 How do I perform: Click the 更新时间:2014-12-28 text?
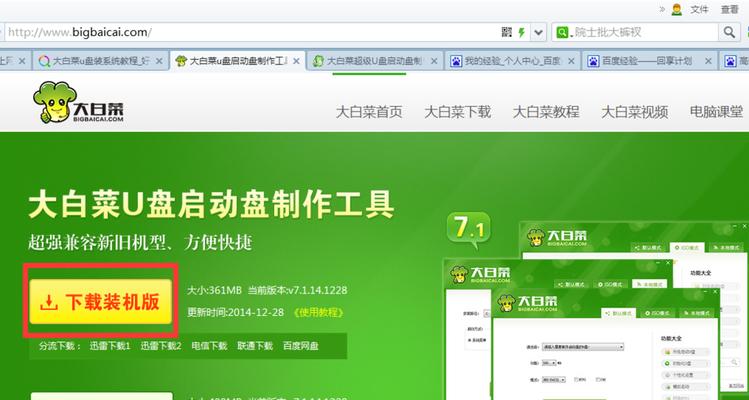[x=235, y=313]
